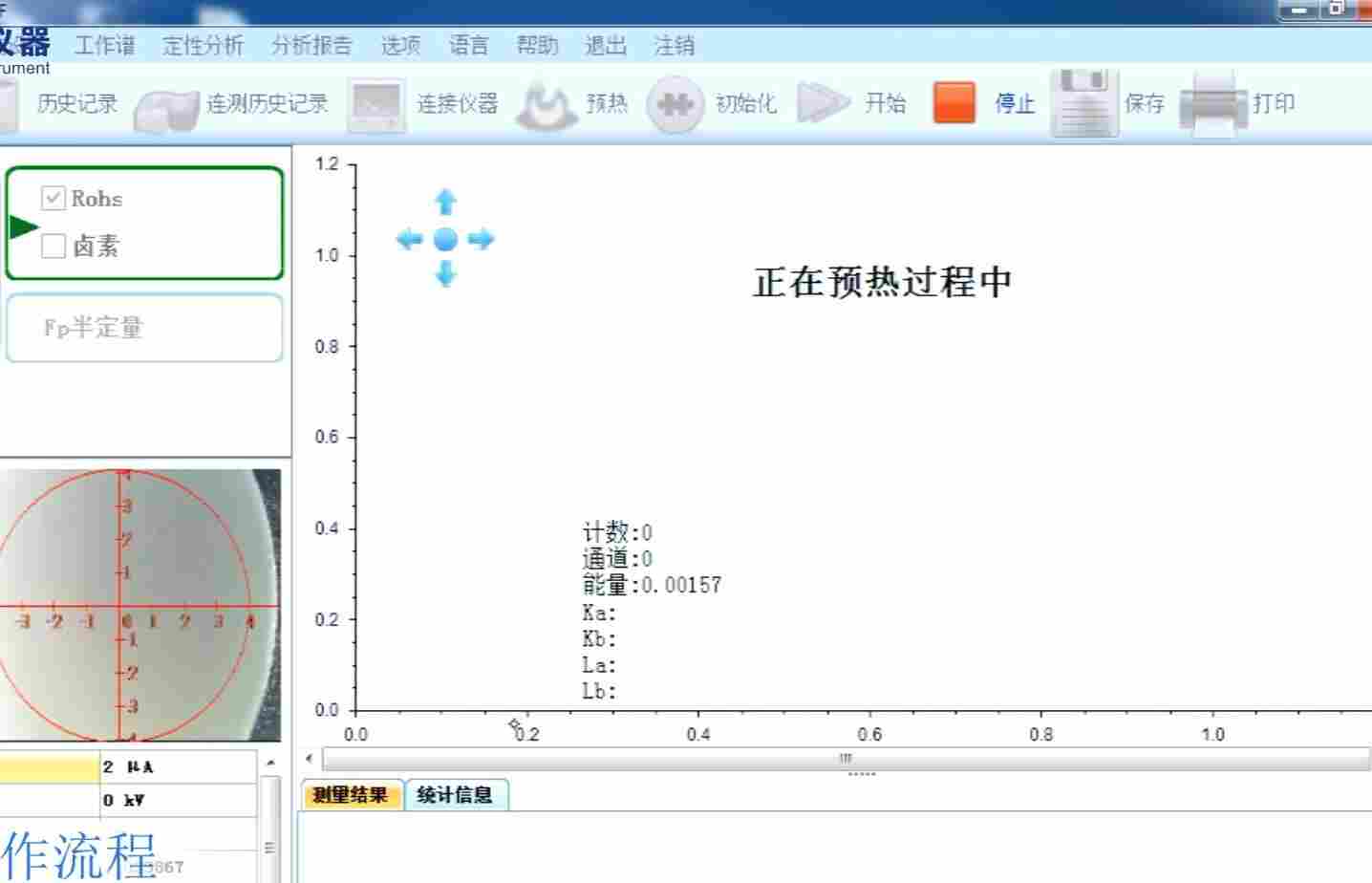Switch to the 统计信息 statistics tab
This screenshot has width=1372, height=883.
[x=457, y=794]
